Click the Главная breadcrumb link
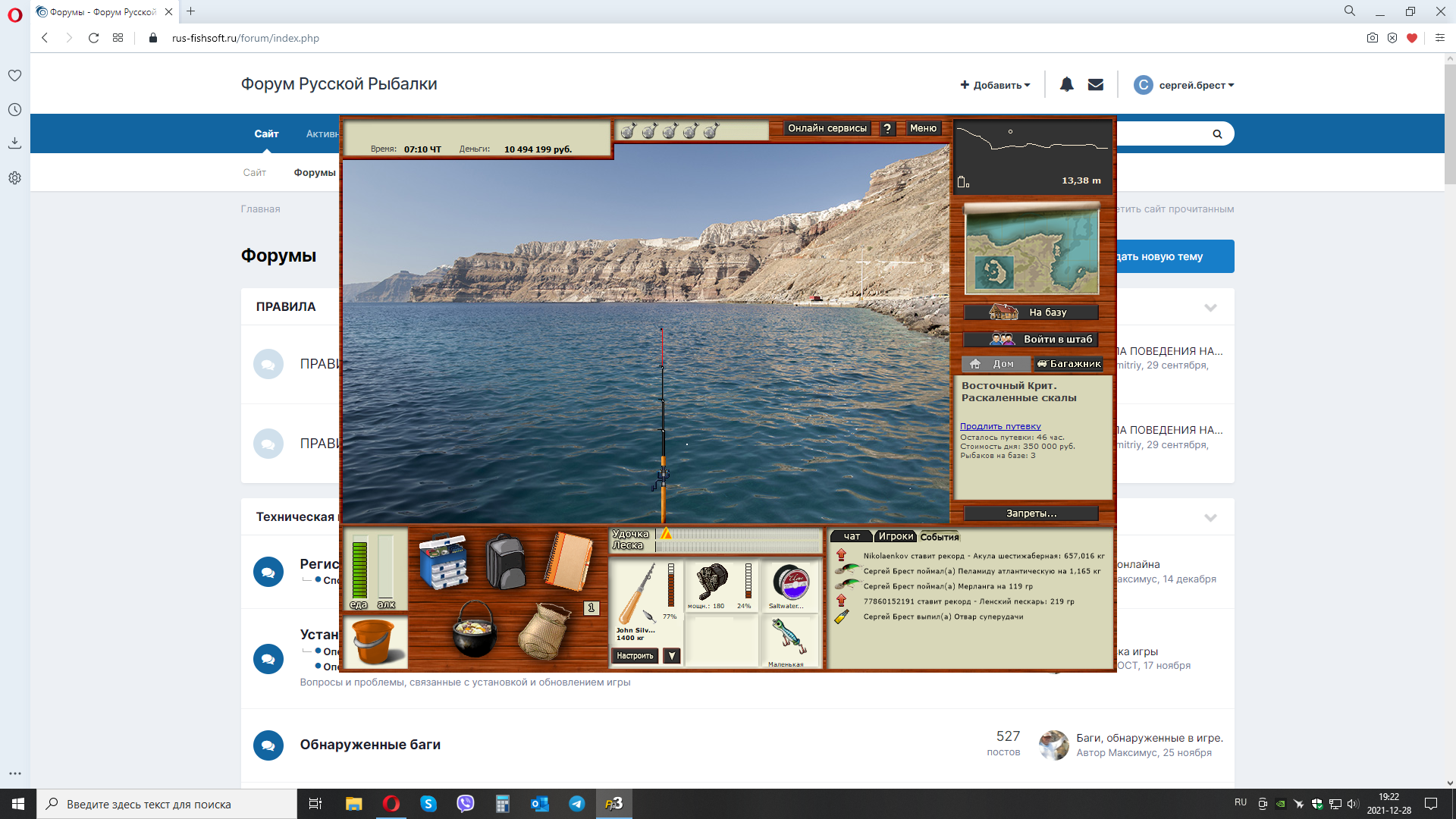Screen dimensions: 1456x819 [x=260, y=209]
